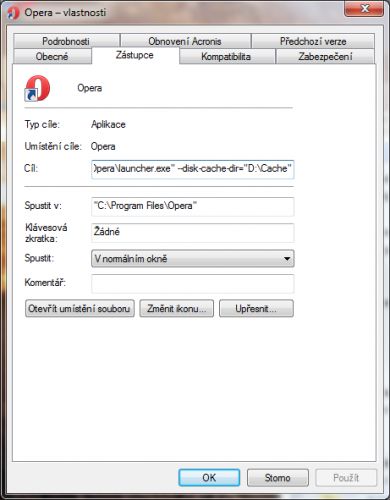The width and height of the screenshot is (390, 500).
Task: Click inside the Cíl target field
Action: (193, 169)
